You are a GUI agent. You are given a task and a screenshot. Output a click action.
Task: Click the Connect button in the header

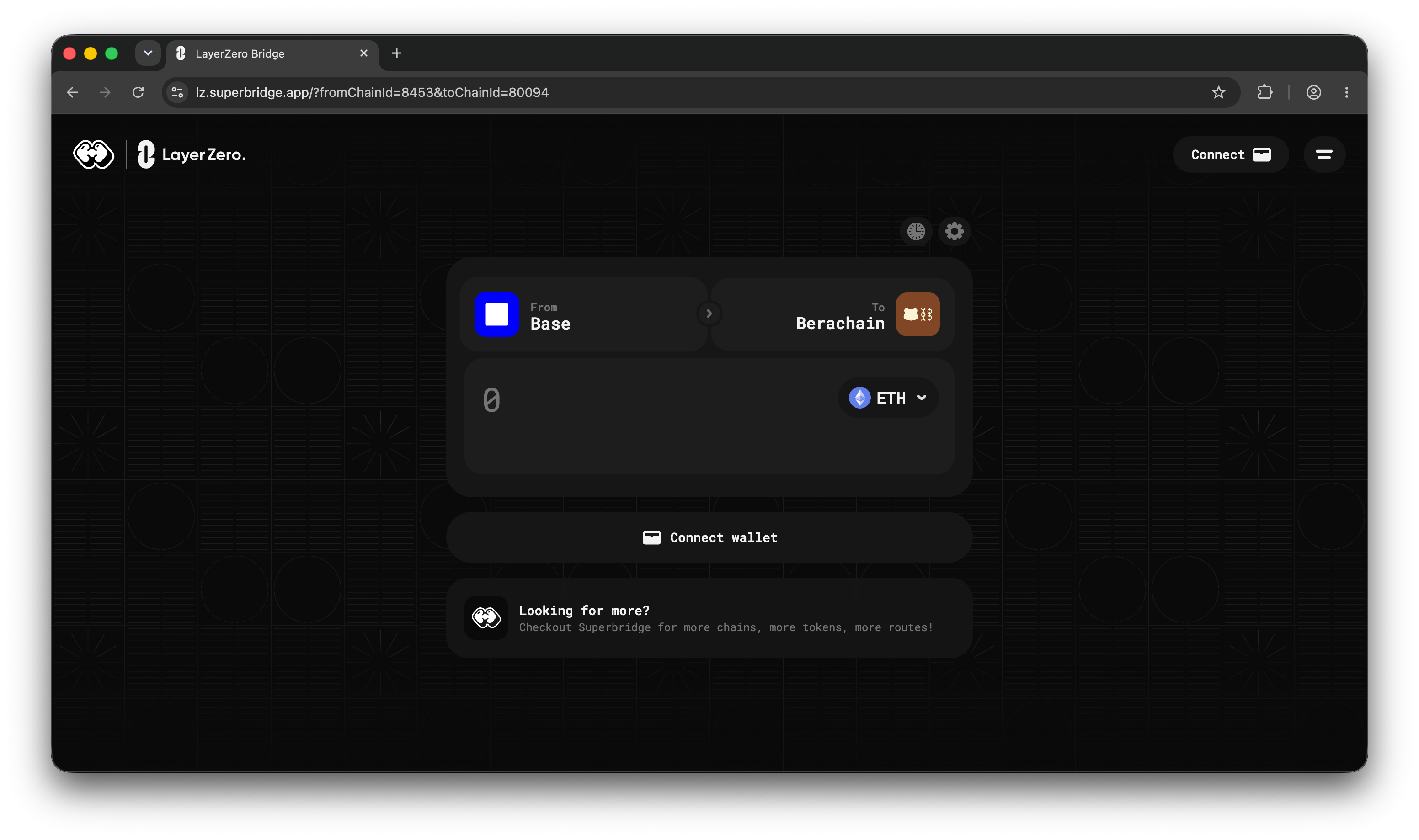click(1231, 154)
